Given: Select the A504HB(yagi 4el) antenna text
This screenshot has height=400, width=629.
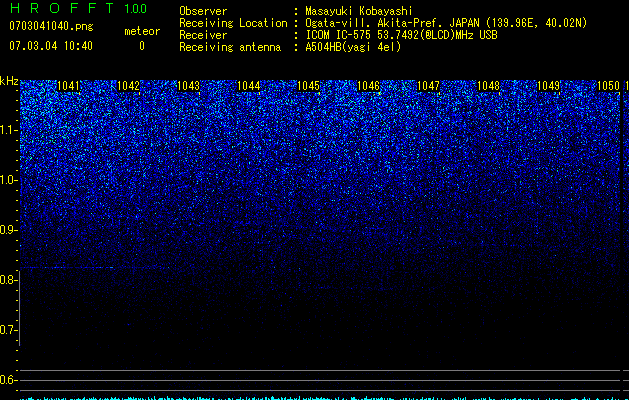Looking at the screenshot, I should click(353, 47).
